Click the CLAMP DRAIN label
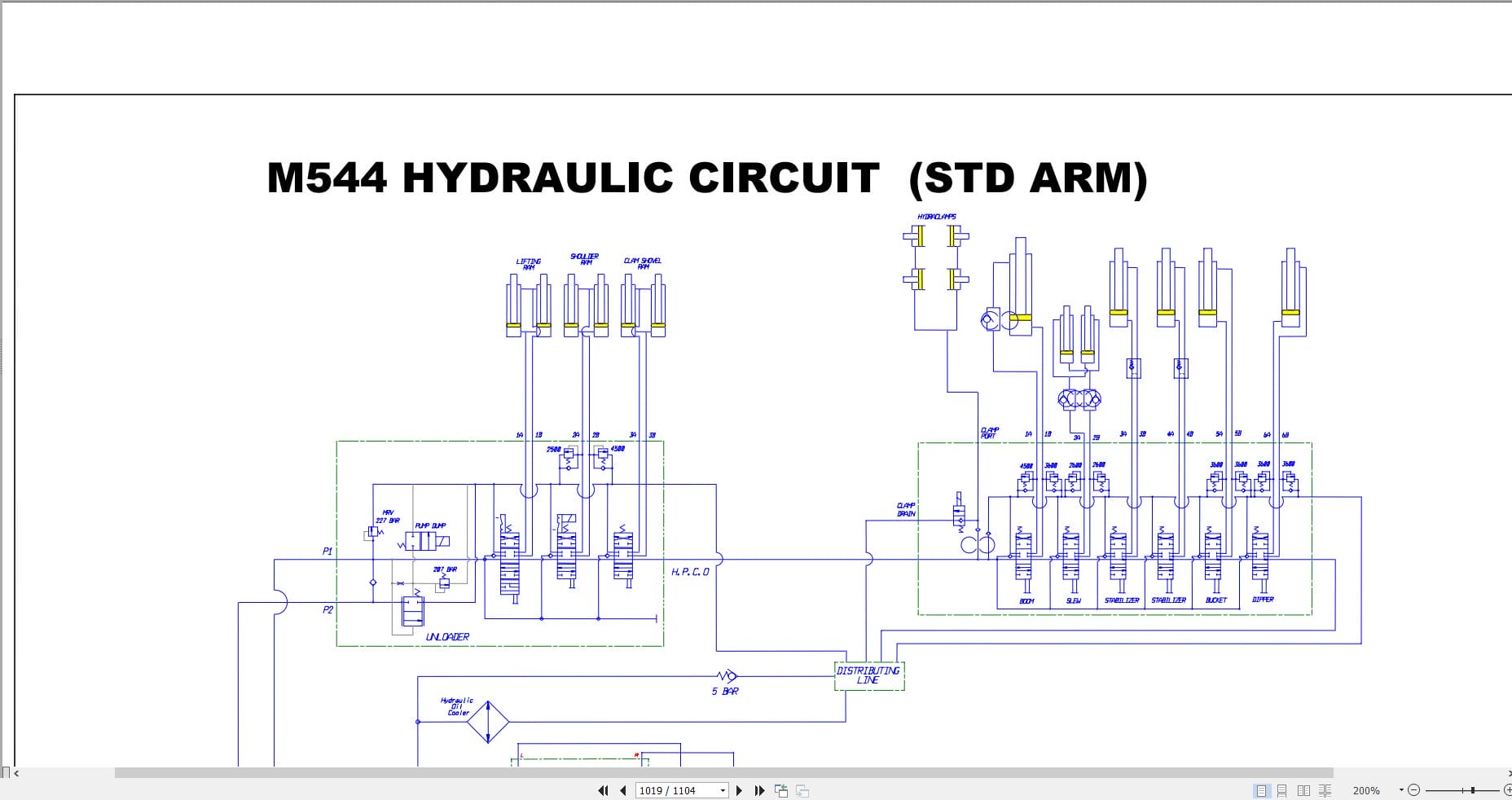Screen dimensions: 1512x800 (x=906, y=510)
